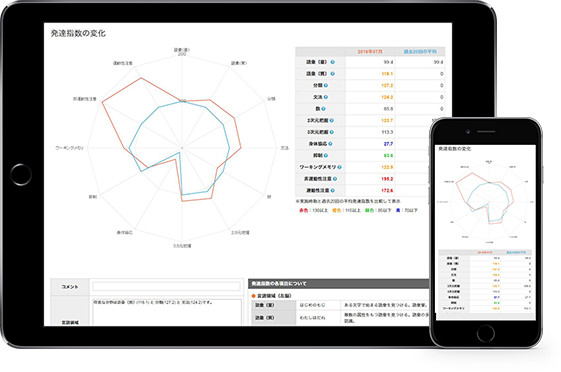The image size is (561, 372).
Task: Click radar chart axis label 身体協応
Action: 125,232
